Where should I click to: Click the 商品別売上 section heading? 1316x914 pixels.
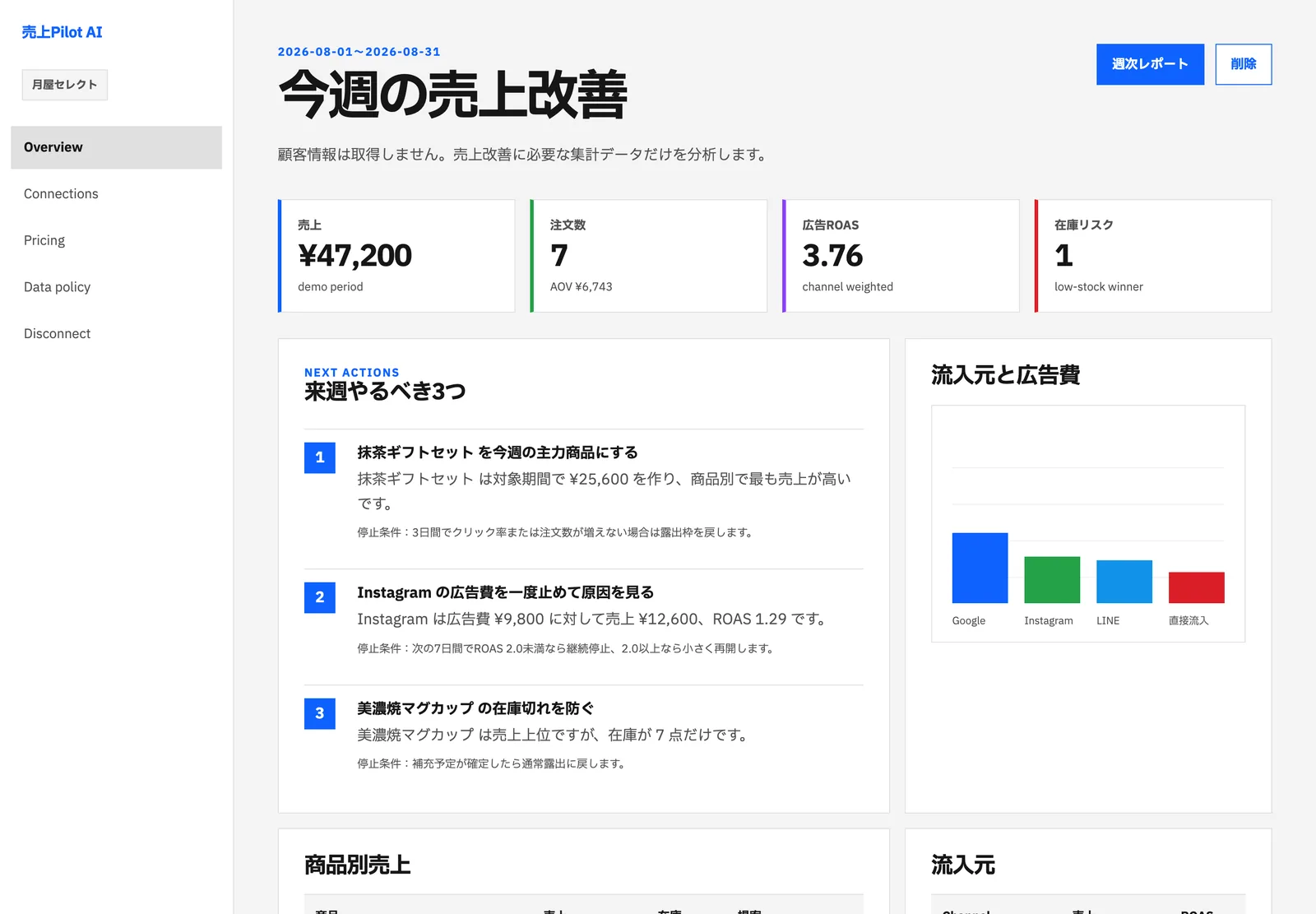[x=358, y=865]
